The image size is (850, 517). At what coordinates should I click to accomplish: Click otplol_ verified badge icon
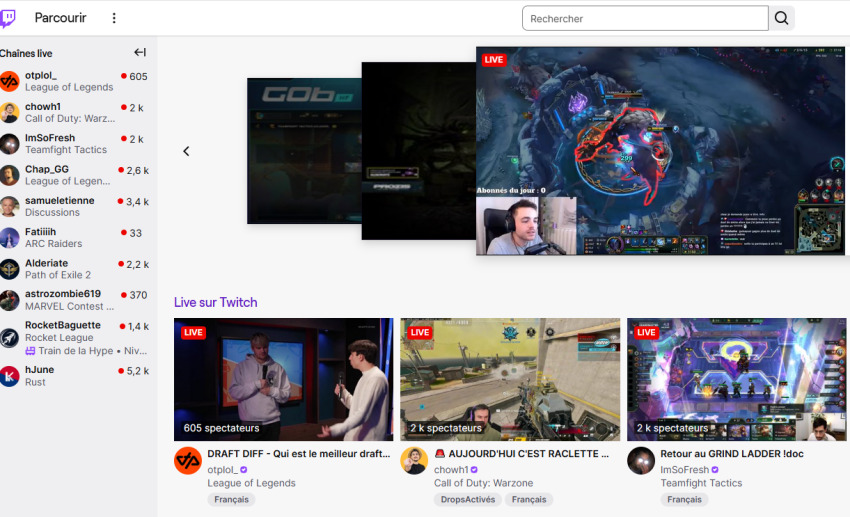243,470
